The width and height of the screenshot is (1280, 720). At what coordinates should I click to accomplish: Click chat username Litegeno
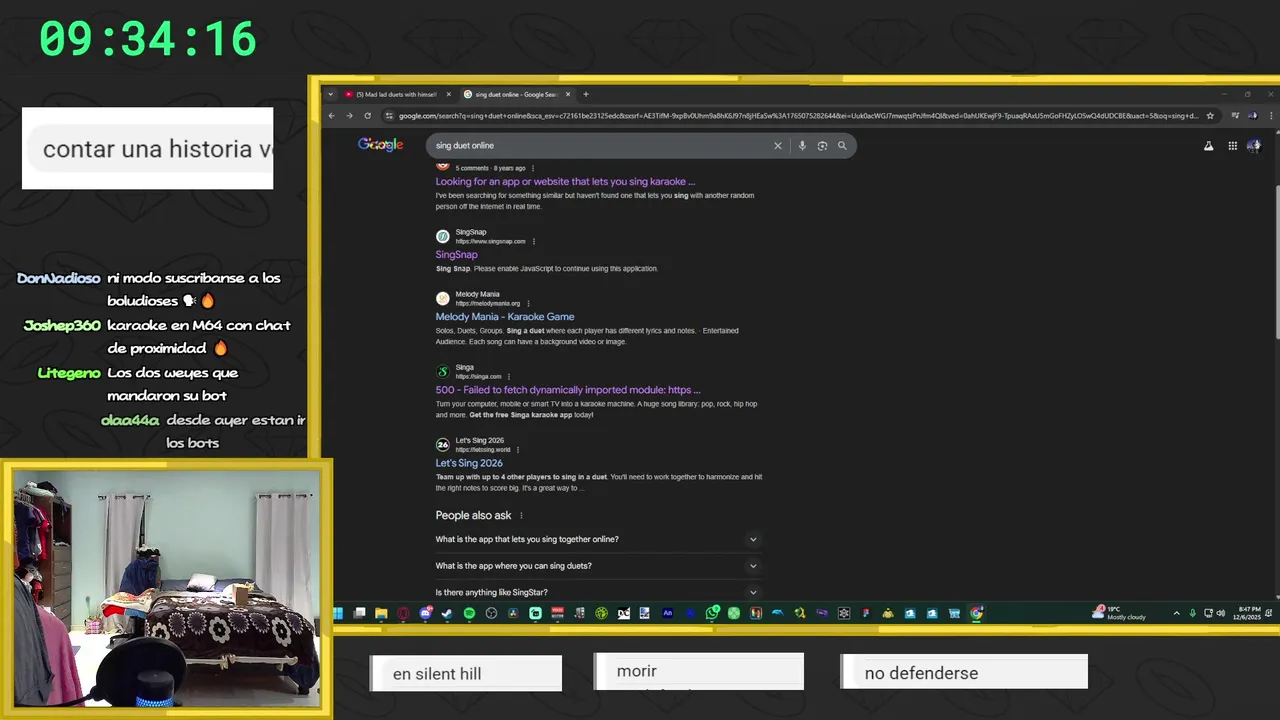click(69, 373)
